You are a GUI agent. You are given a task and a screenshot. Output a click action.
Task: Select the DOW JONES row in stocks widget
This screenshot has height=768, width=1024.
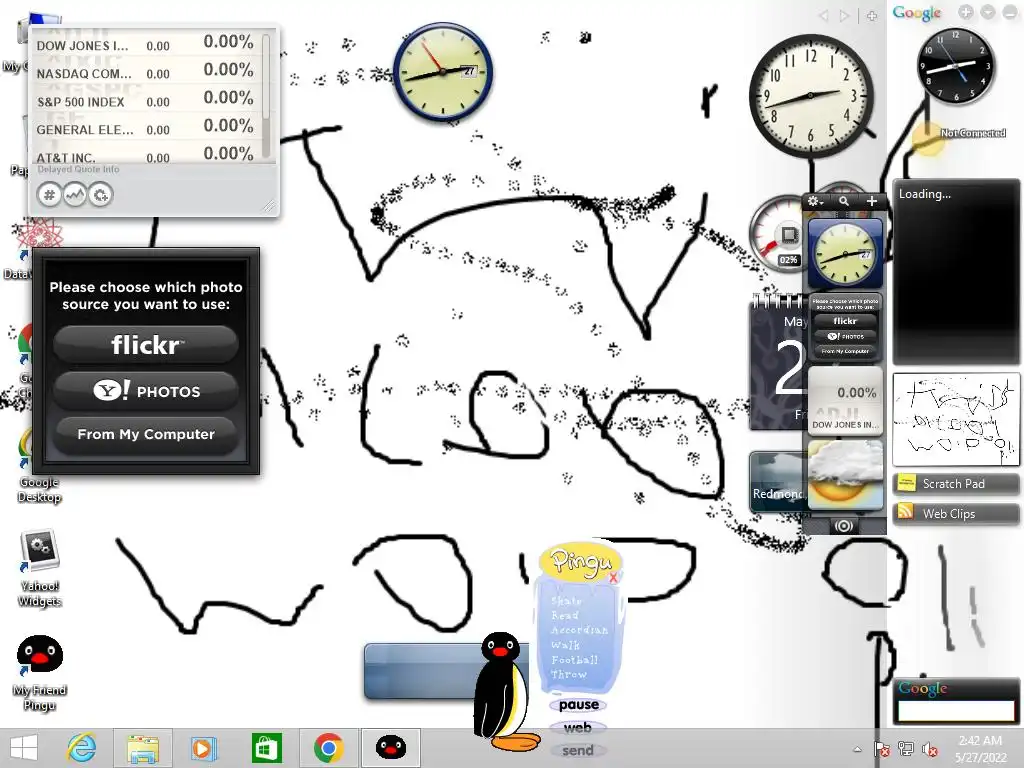(x=145, y=44)
